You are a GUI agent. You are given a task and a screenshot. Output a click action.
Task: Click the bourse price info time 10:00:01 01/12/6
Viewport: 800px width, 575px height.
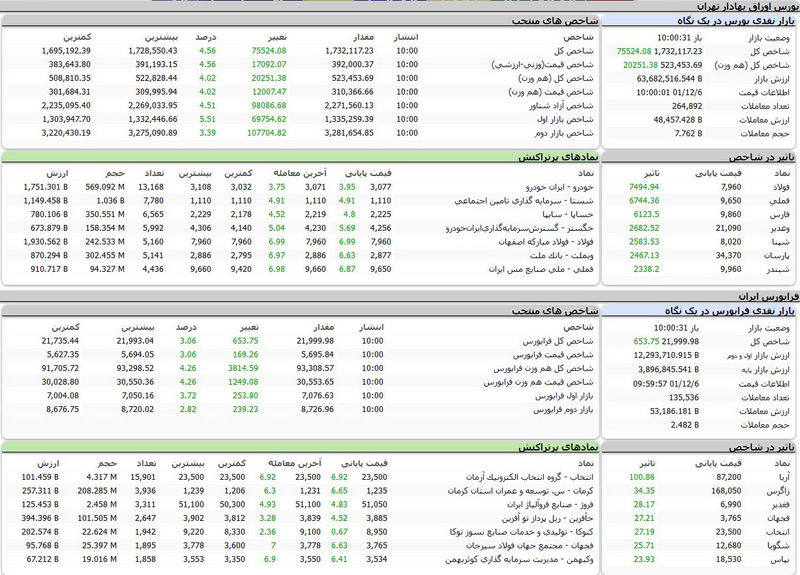click(669, 92)
